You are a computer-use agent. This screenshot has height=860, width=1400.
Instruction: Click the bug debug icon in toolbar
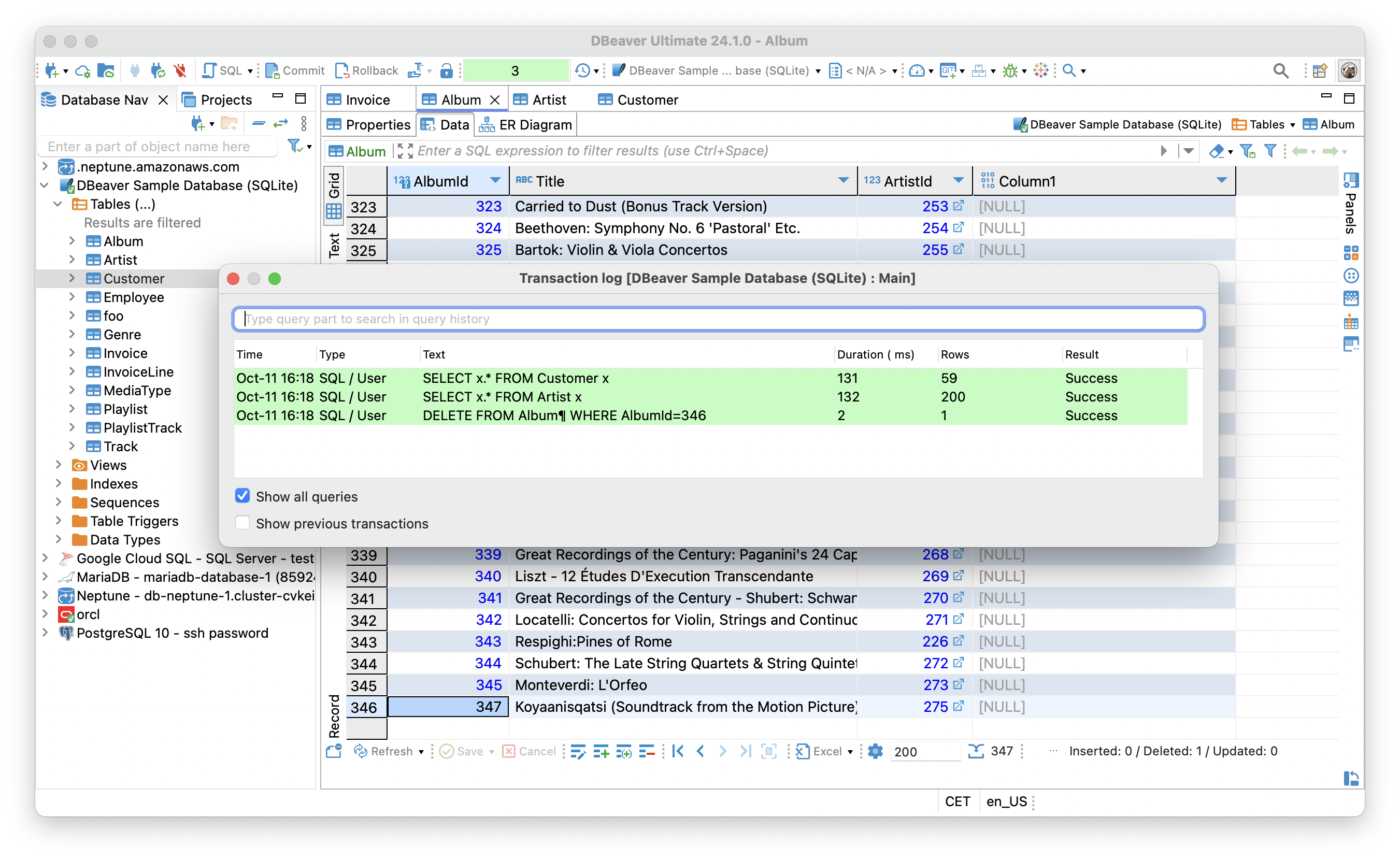(x=1010, y=70)
